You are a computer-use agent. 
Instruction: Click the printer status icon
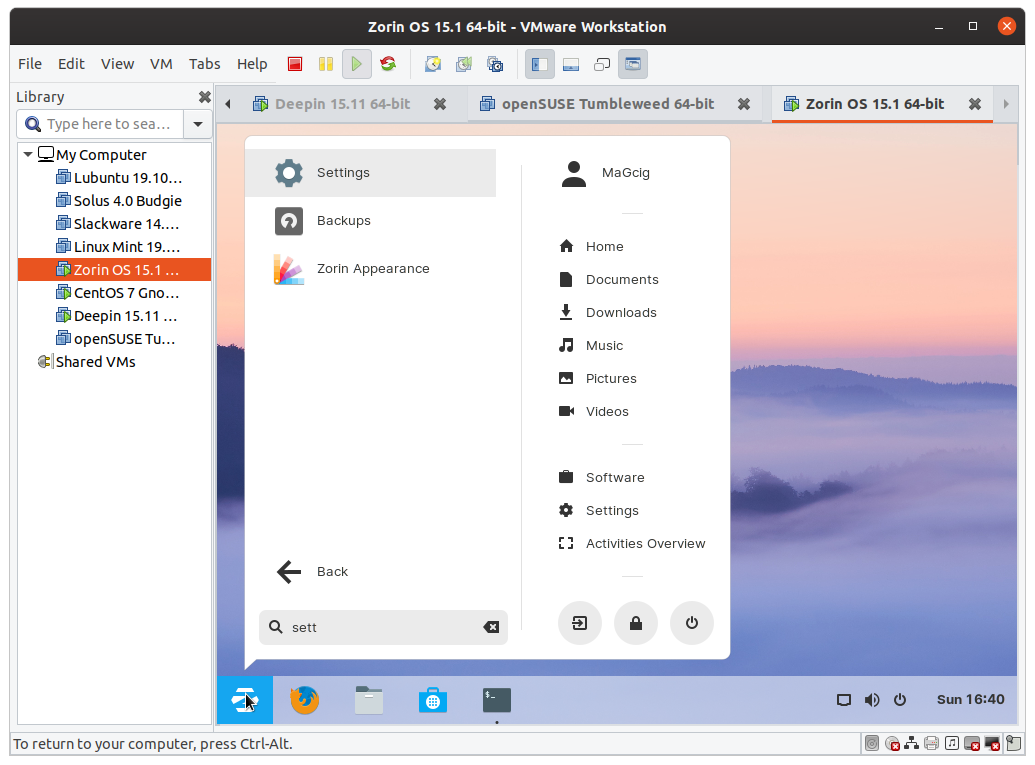pos(931,744)
